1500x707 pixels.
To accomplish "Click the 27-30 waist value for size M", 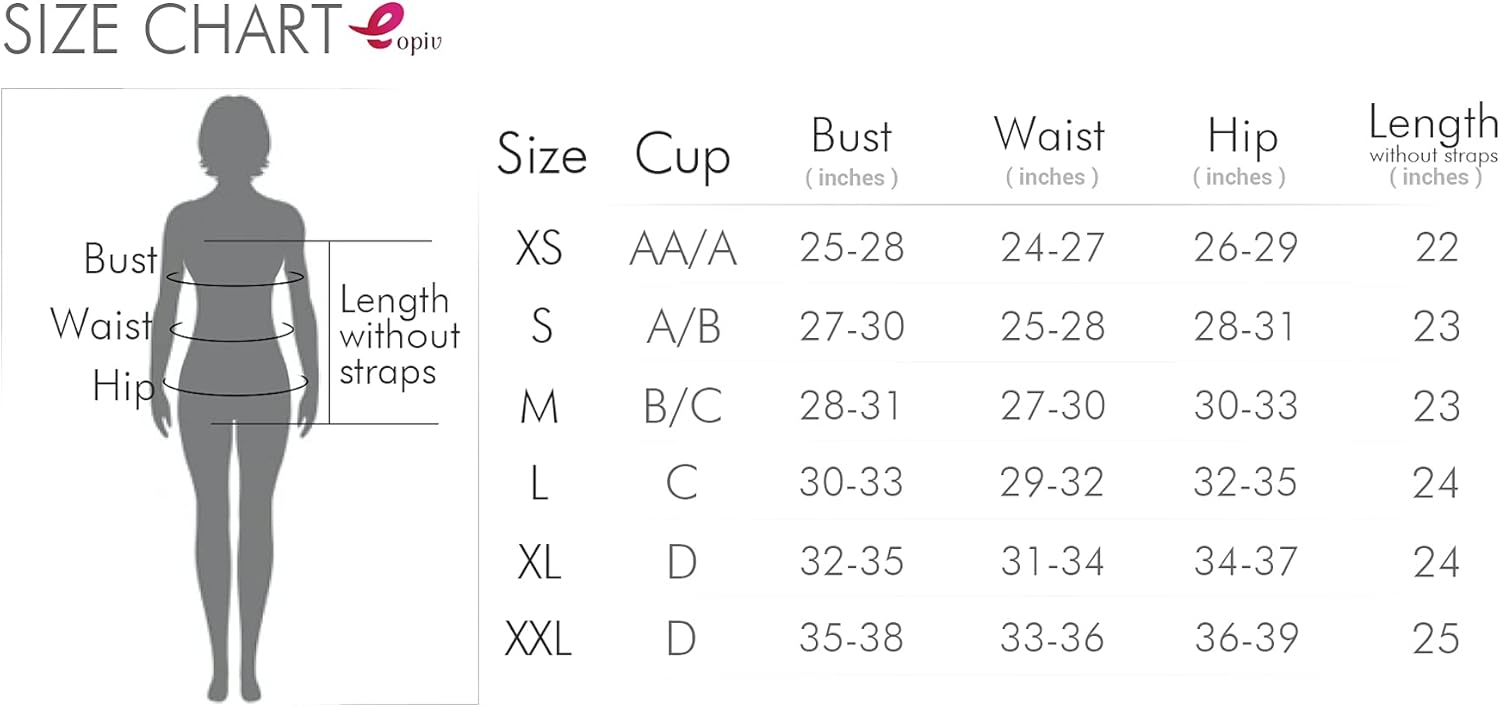I will [x=1052, y=406].
